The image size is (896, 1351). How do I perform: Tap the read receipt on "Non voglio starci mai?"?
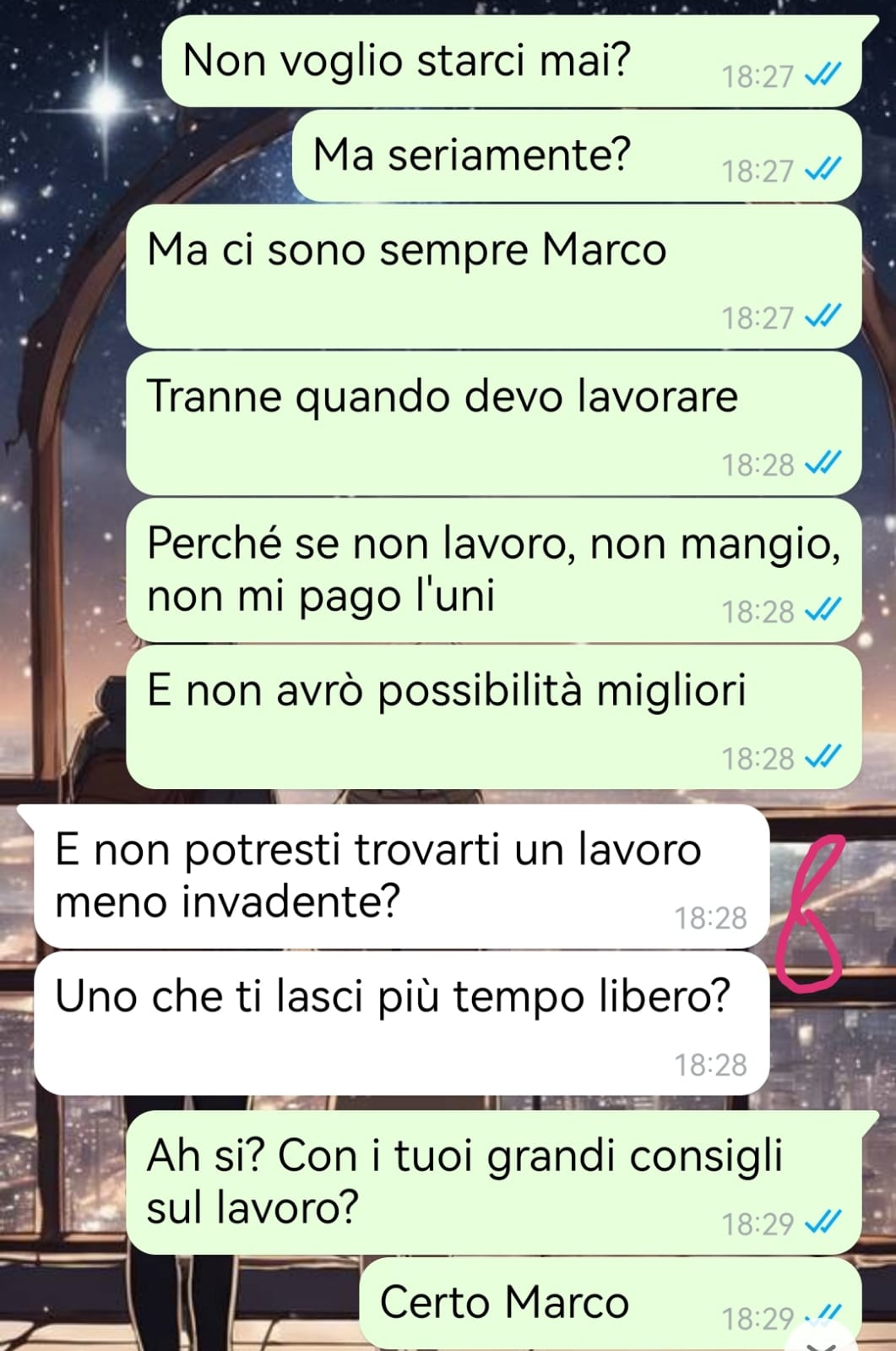point(823,76)
